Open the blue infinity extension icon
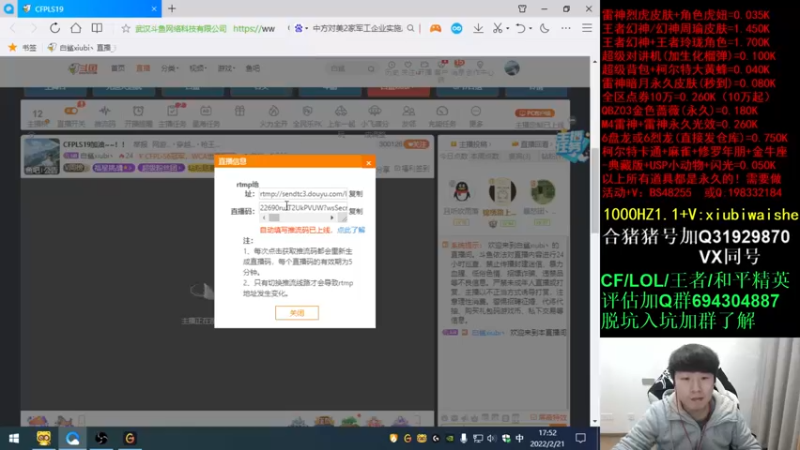Screen dimensions: 800x450 tap(457, 29)
